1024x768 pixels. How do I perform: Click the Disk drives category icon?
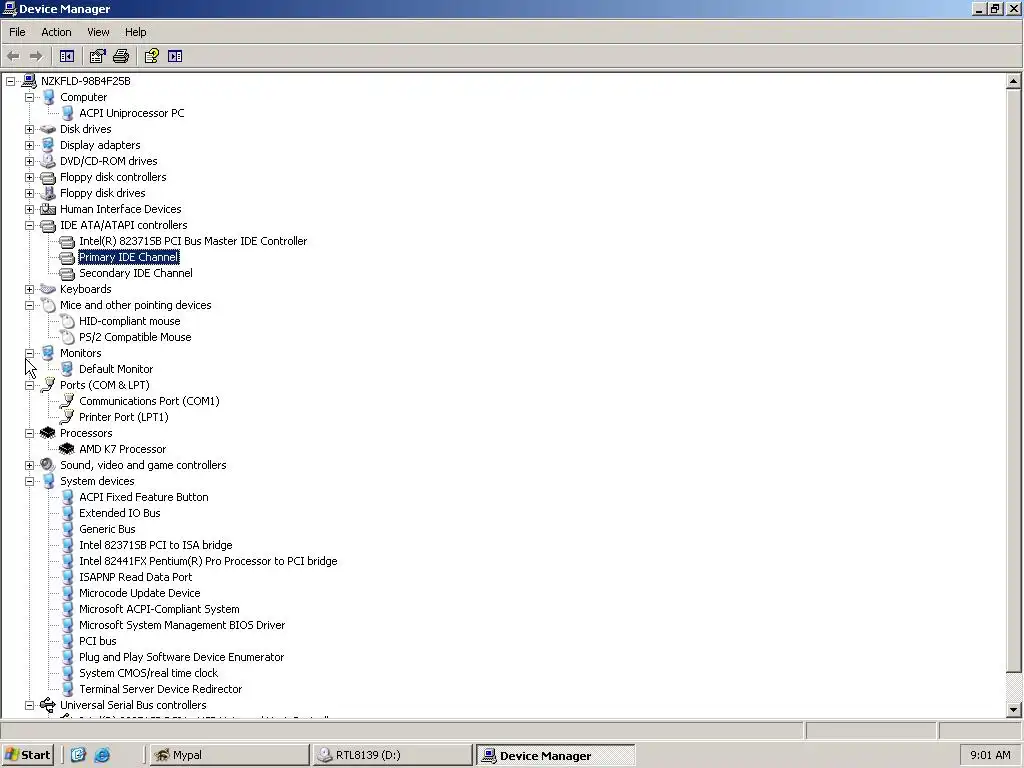[48, 129]
